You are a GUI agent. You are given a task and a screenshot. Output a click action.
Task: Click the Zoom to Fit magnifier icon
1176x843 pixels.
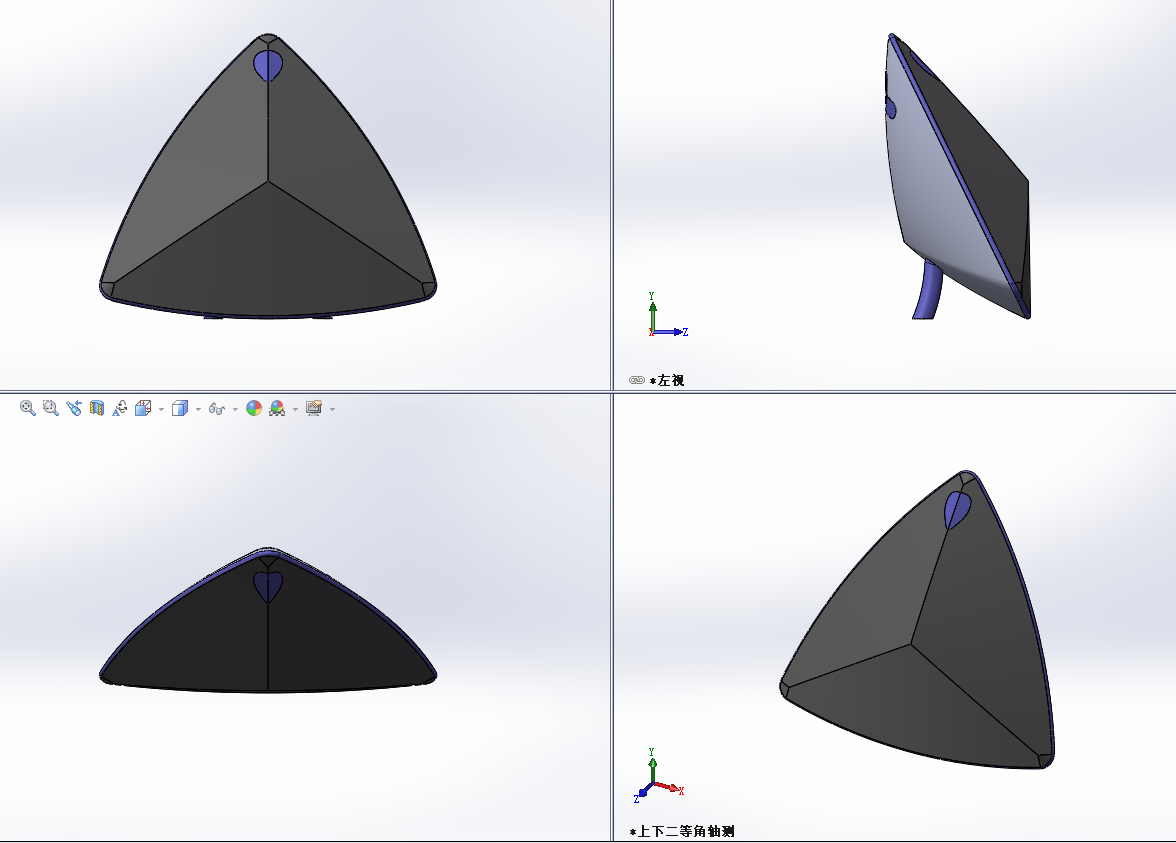[x=28, y=408]
